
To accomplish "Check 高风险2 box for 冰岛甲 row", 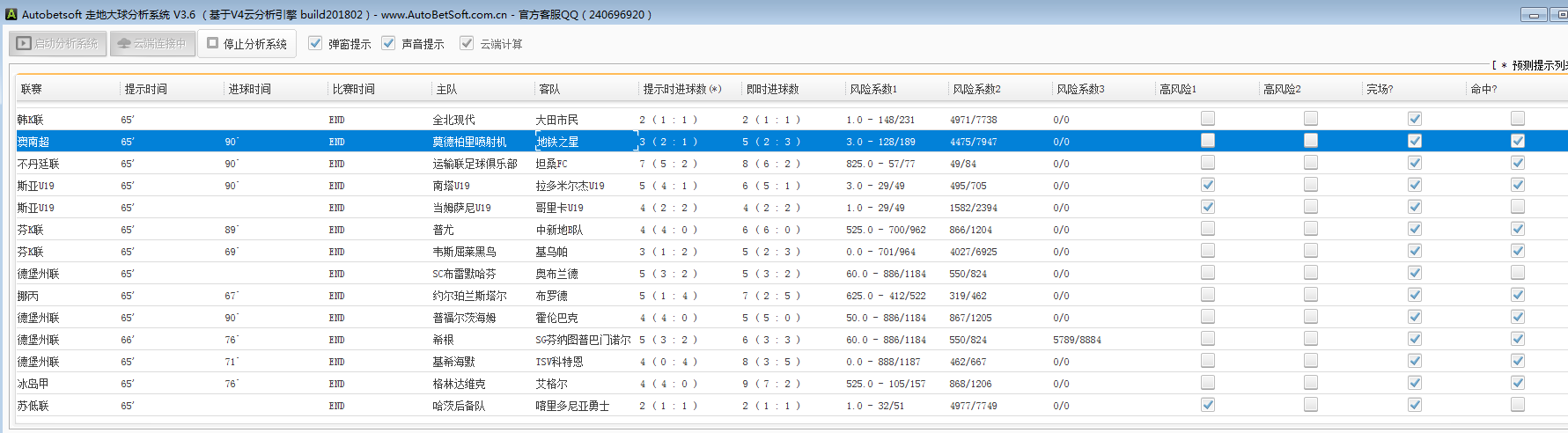I will pos(1311,383).
